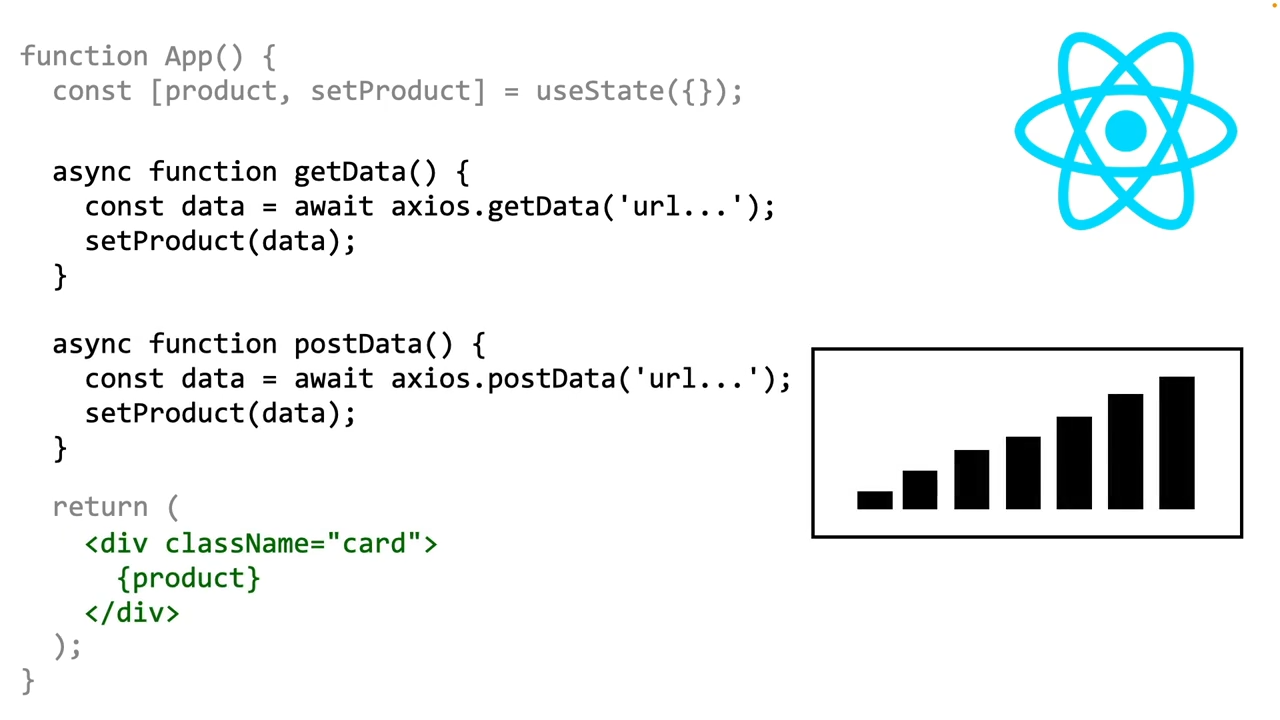Image resolution: width=1280 pixels, height=720 pixels.
Task: Click the useState({}) call
Action: click(x=639, y=91)
